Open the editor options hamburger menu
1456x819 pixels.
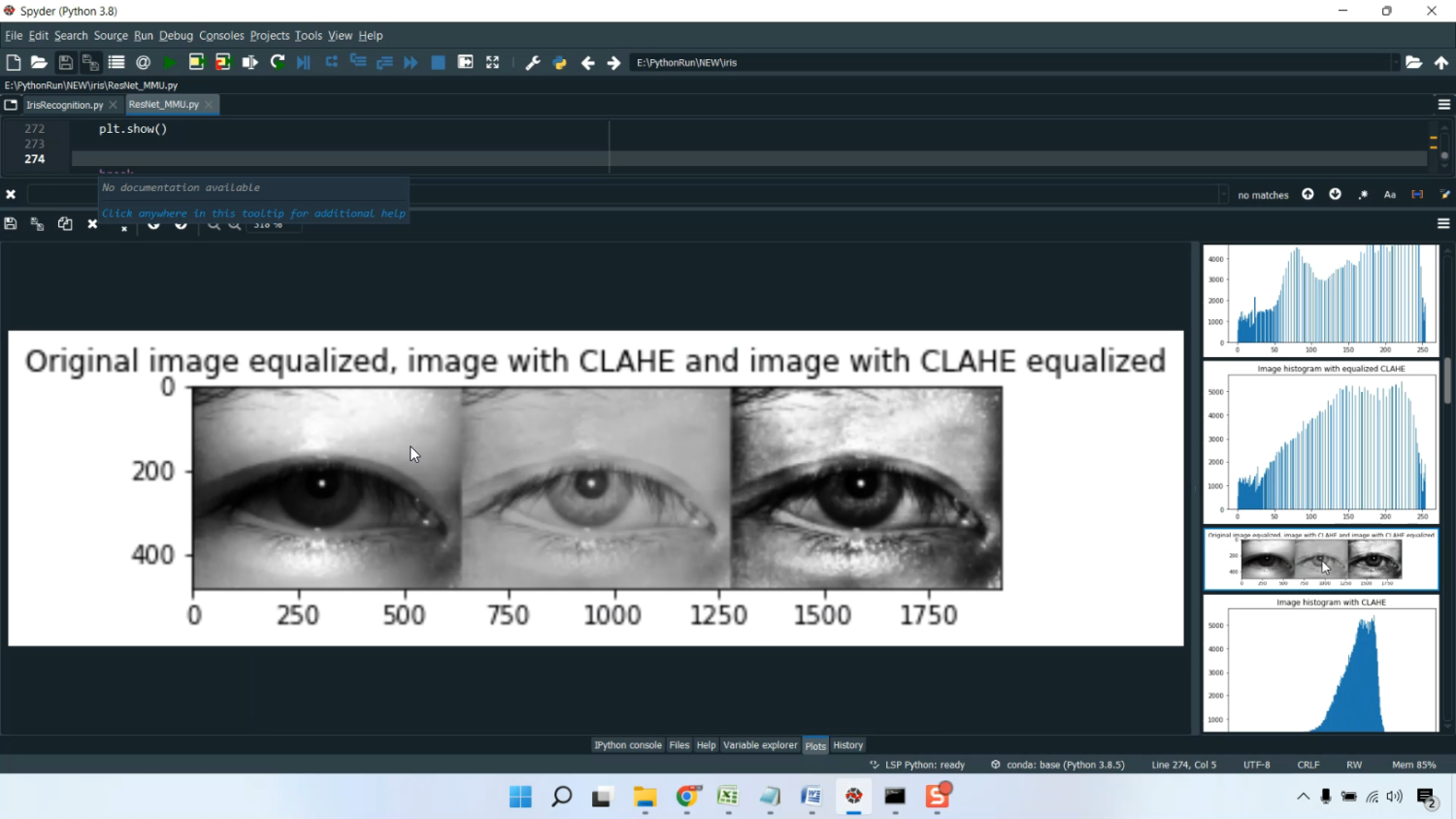pos(1444,104)
